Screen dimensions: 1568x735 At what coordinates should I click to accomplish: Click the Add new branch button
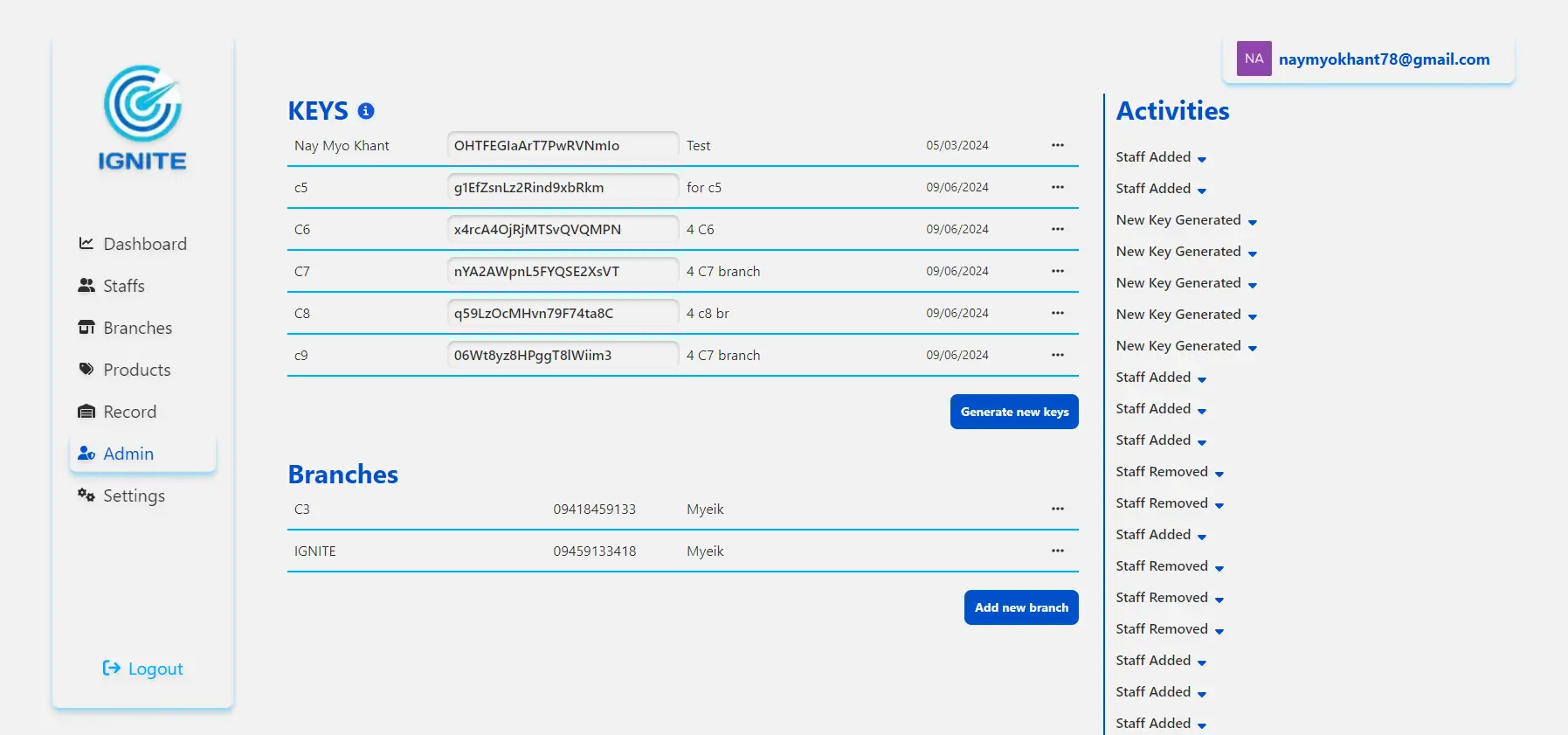coord(1020,607)
